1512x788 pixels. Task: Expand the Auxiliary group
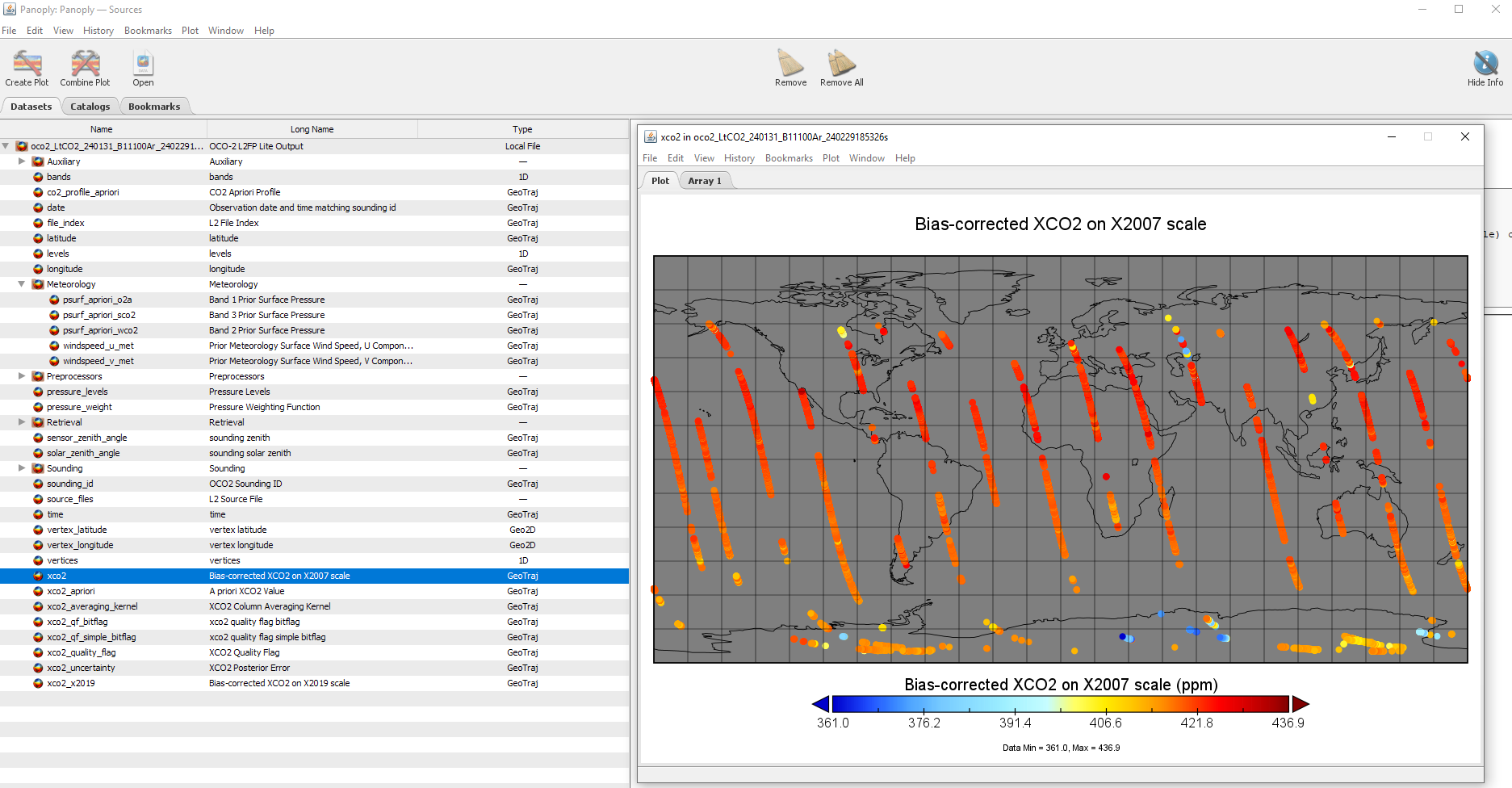coord(22,161)
